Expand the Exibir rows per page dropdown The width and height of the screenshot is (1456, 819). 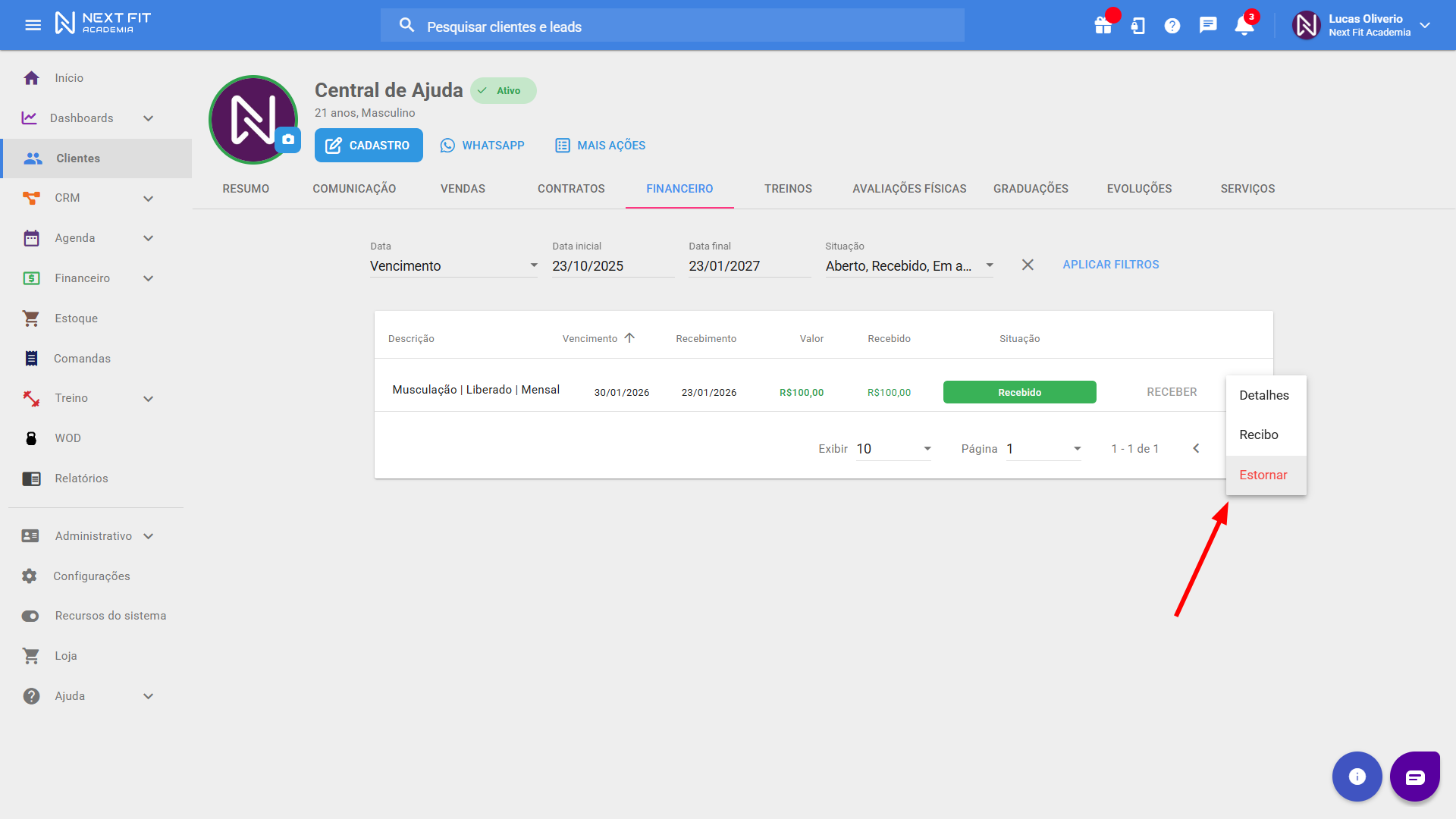[893, 449]
